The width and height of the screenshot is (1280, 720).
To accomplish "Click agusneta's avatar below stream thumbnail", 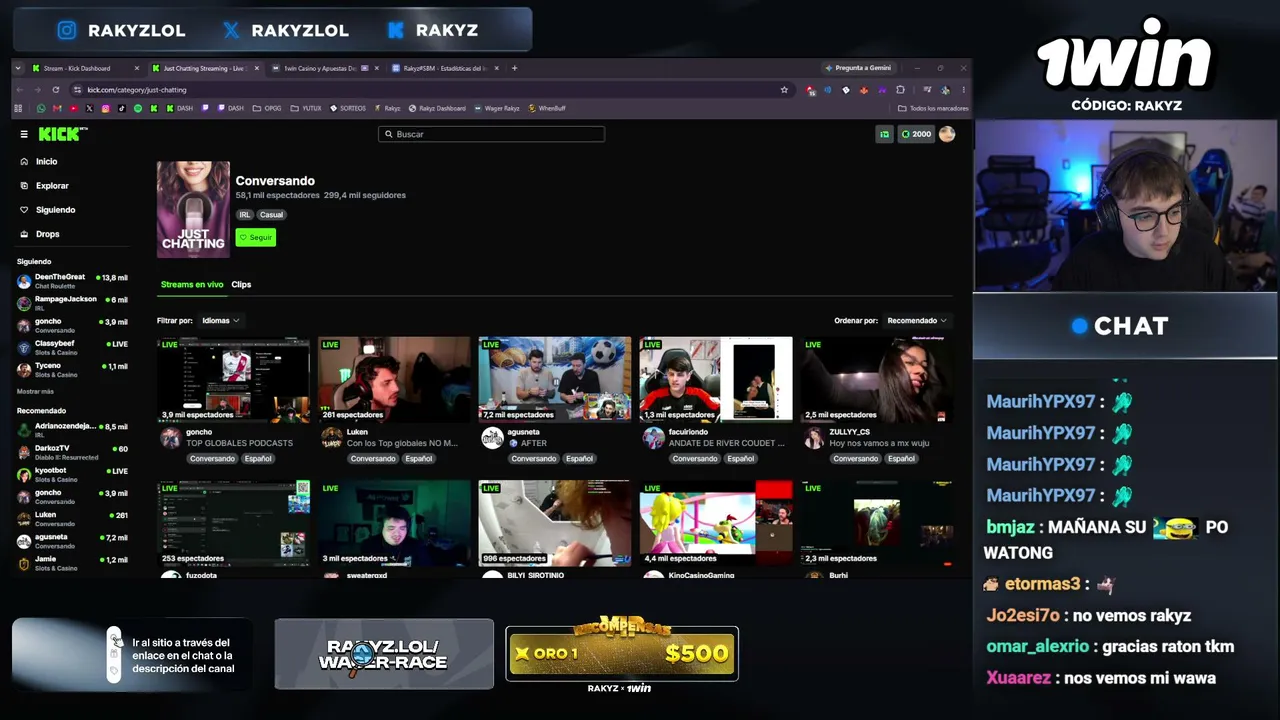I will [x=492, y=438].
